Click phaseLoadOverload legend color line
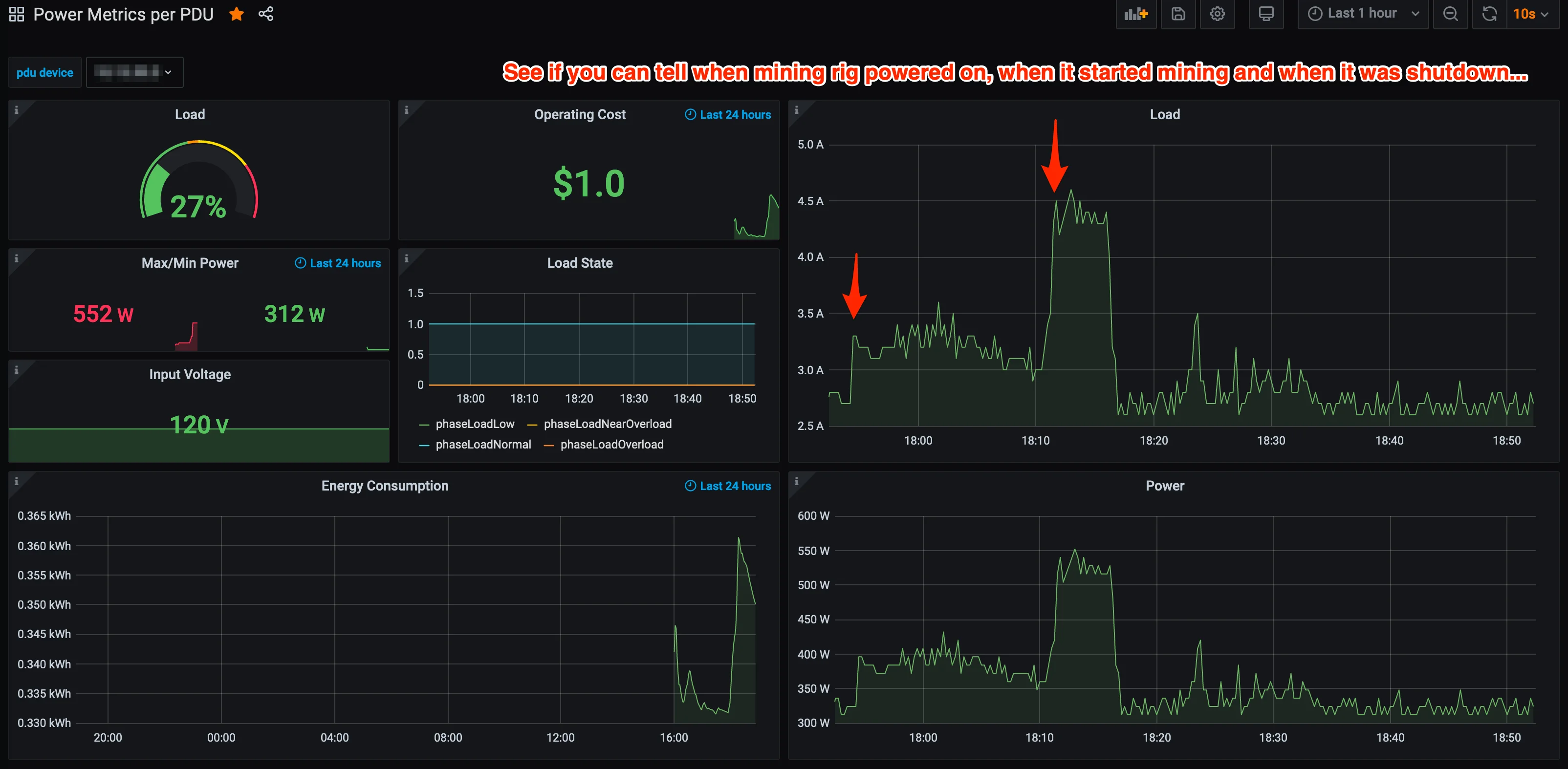 pyautogui.click(x=548, y=446)
